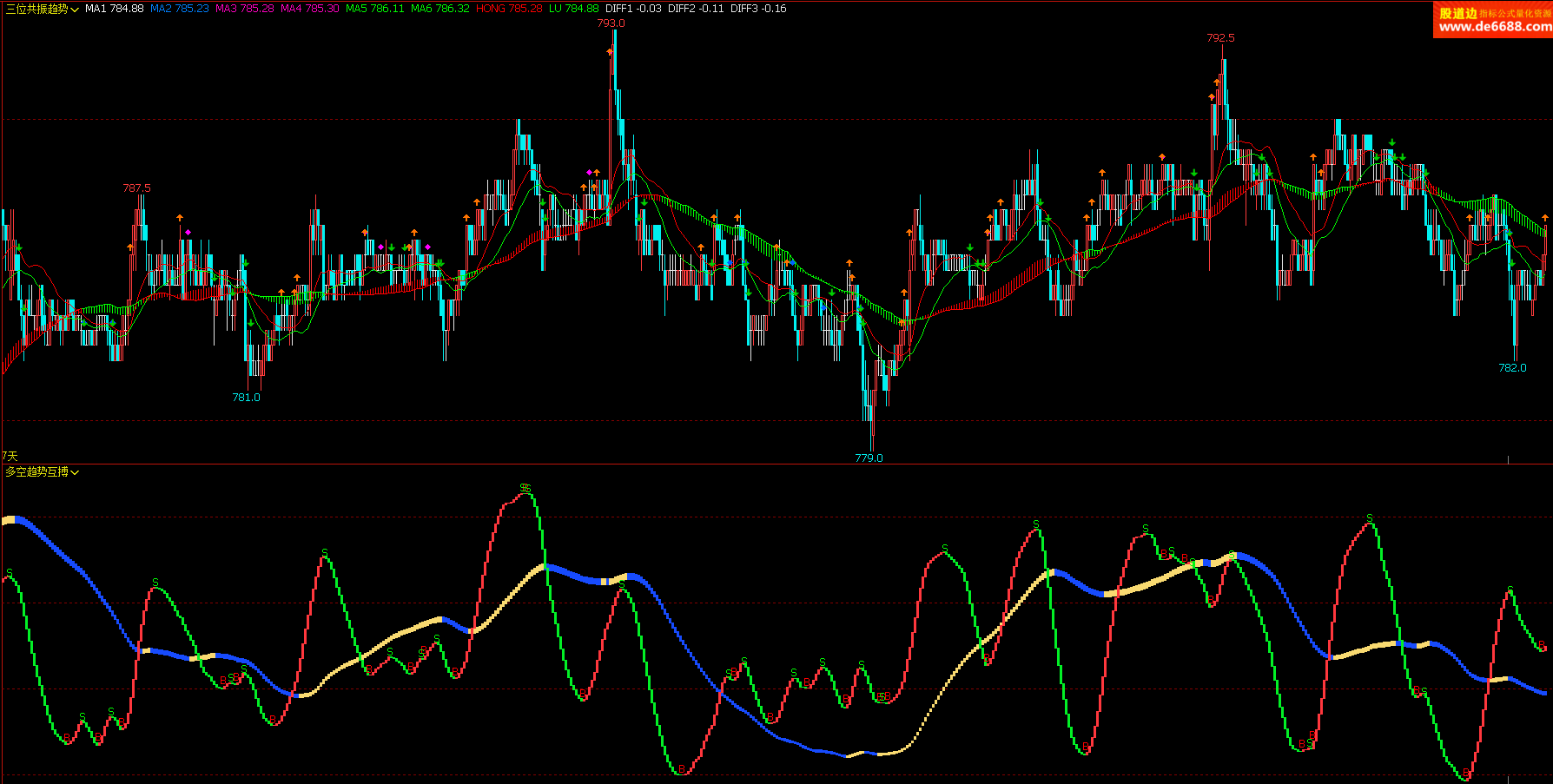Viewport: 1553px width, 784px height.
Task: Click the LU 784.88 legend label
Action: (573, 9)
